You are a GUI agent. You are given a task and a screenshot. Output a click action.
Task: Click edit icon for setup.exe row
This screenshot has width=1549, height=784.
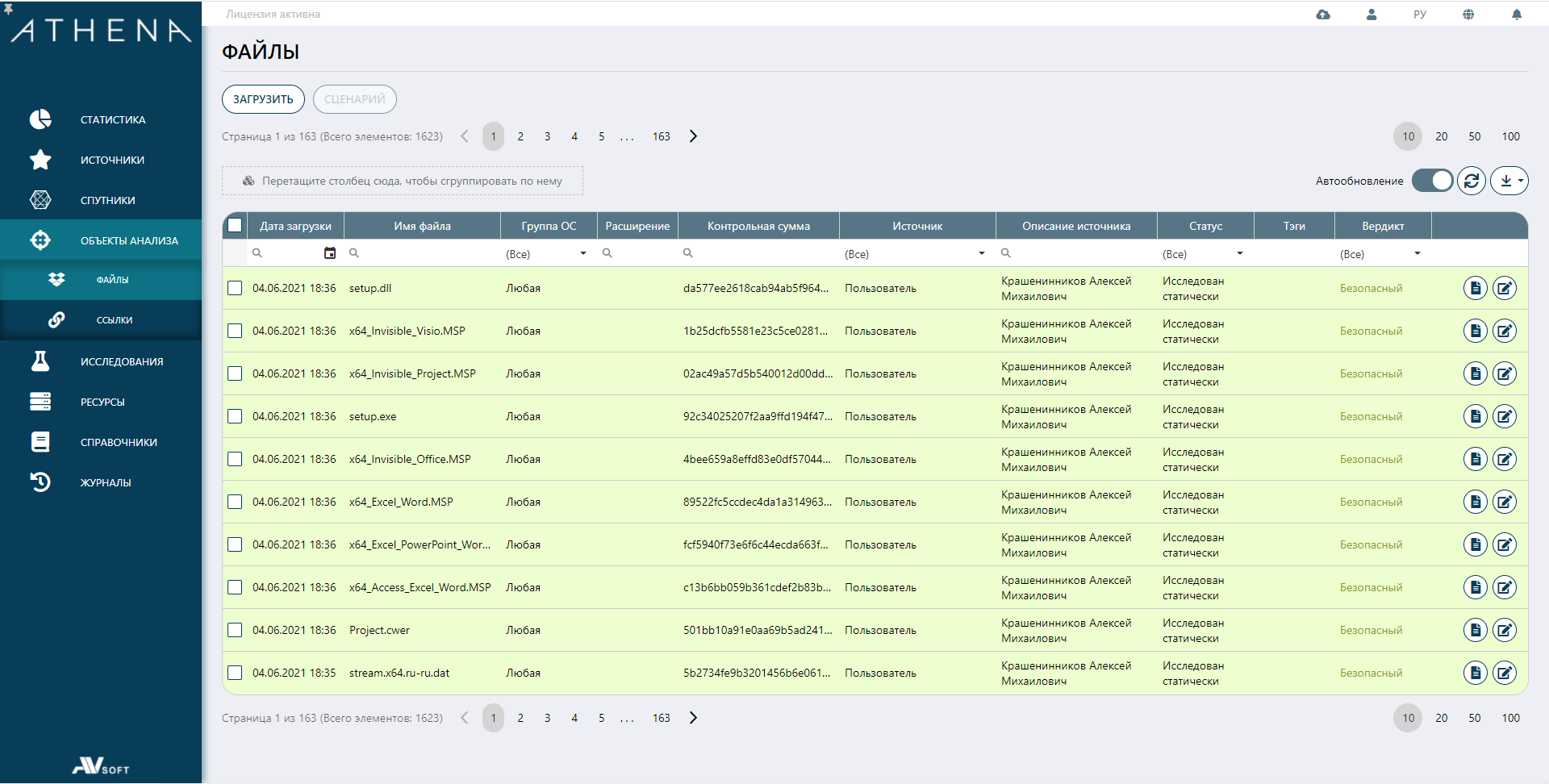[1504, 416]
